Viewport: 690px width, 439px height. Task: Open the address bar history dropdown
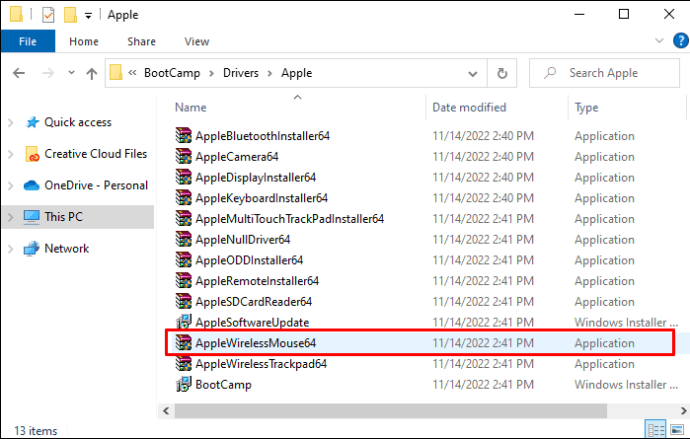click(x=473, y=73)
